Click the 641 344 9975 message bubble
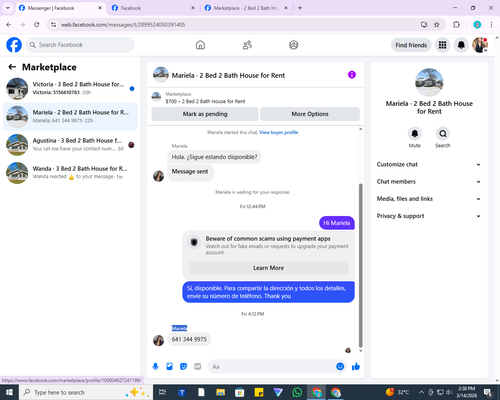This screenshot has width=500, height=400. [x=189, y=339]
